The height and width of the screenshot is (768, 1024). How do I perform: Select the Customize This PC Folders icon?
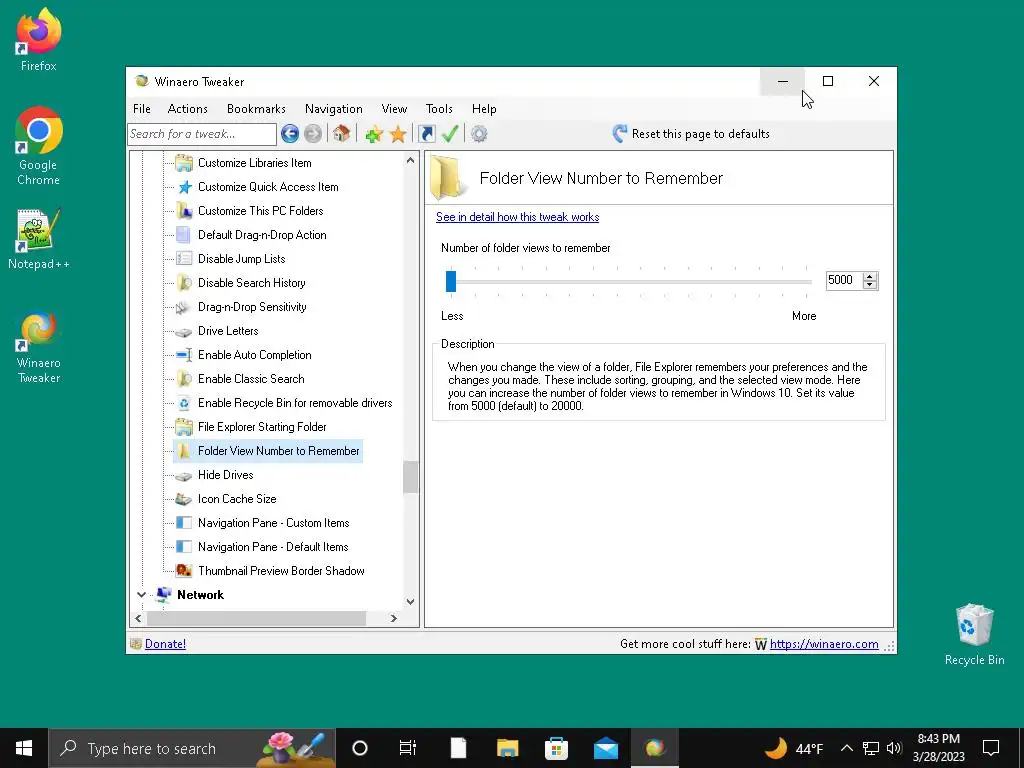[184, 210]
